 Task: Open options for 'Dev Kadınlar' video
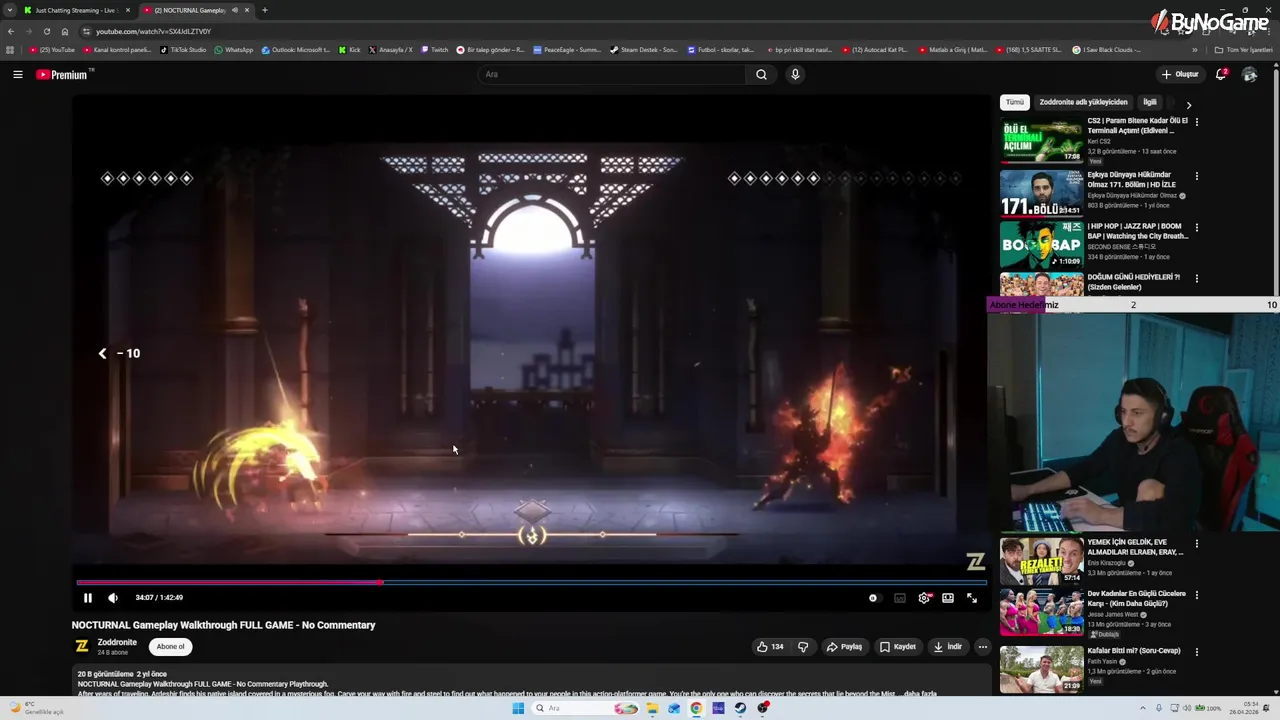[x=1197, y=595]
